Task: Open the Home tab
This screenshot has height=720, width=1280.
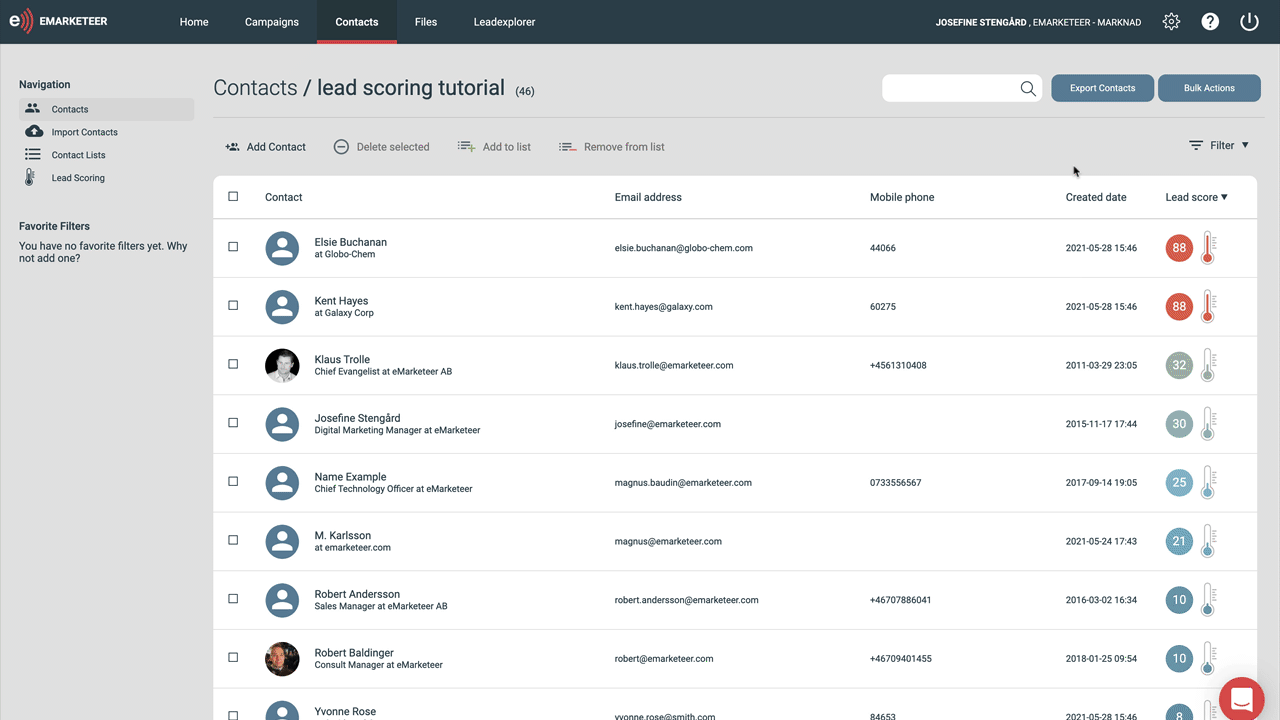Action: (194, 22)
